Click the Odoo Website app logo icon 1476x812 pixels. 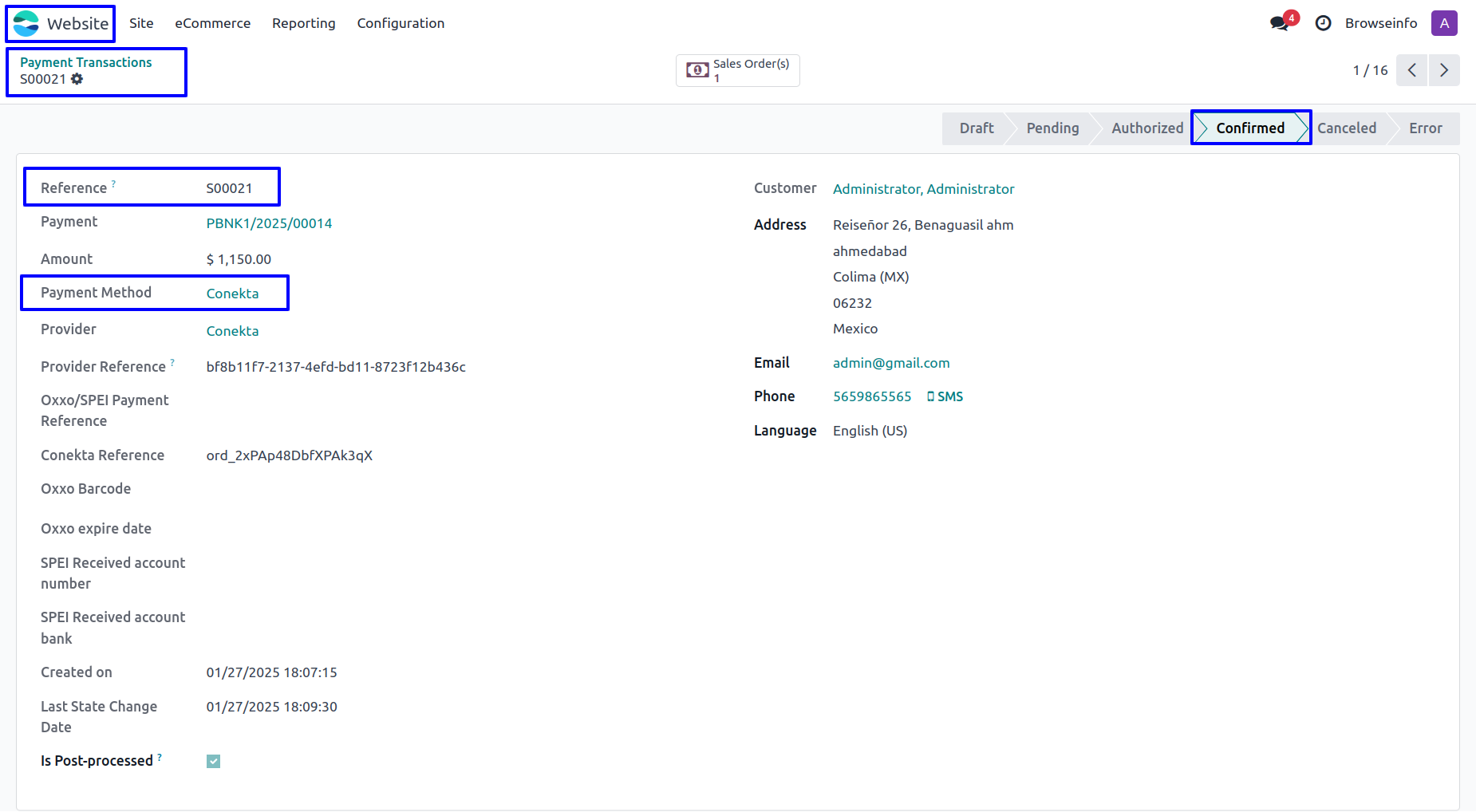tap(26, 23)
